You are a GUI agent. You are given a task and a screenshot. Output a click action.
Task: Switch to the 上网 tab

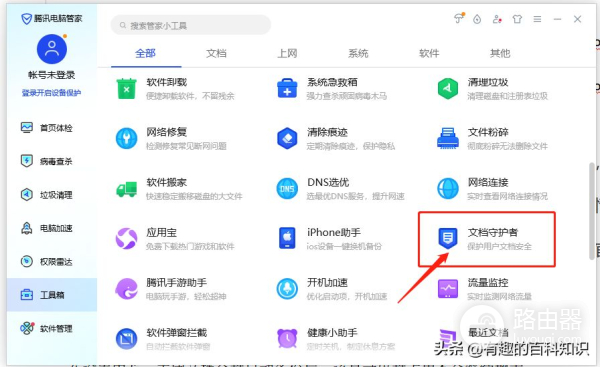(287, 53)
